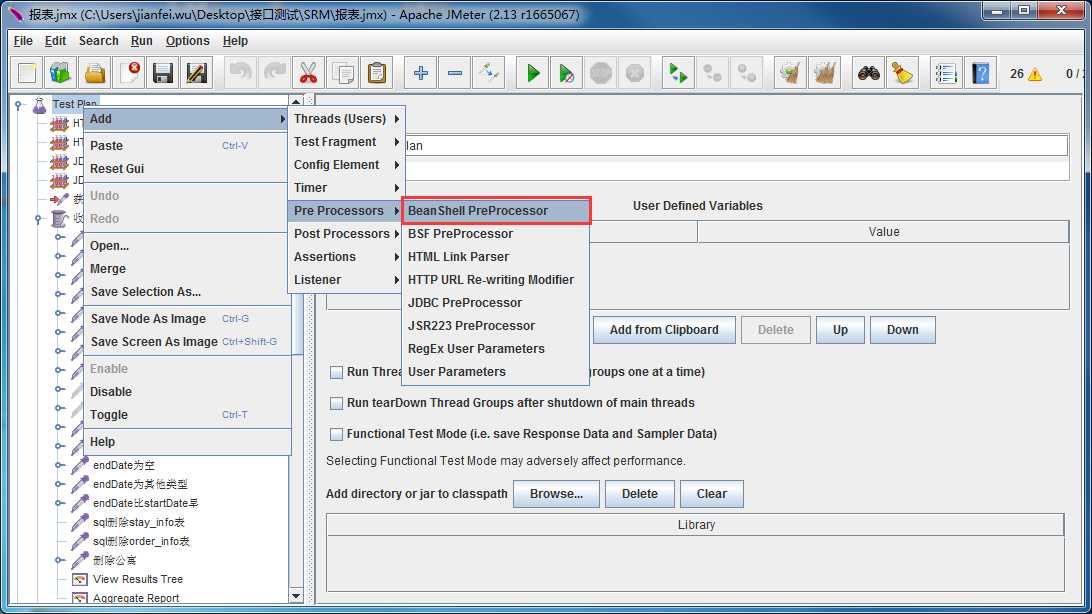Open the Test Fragment submenu
Image resolution: width=1092 pixels, height=614 pixels.
pyautogui.click(x=345, y=142)
